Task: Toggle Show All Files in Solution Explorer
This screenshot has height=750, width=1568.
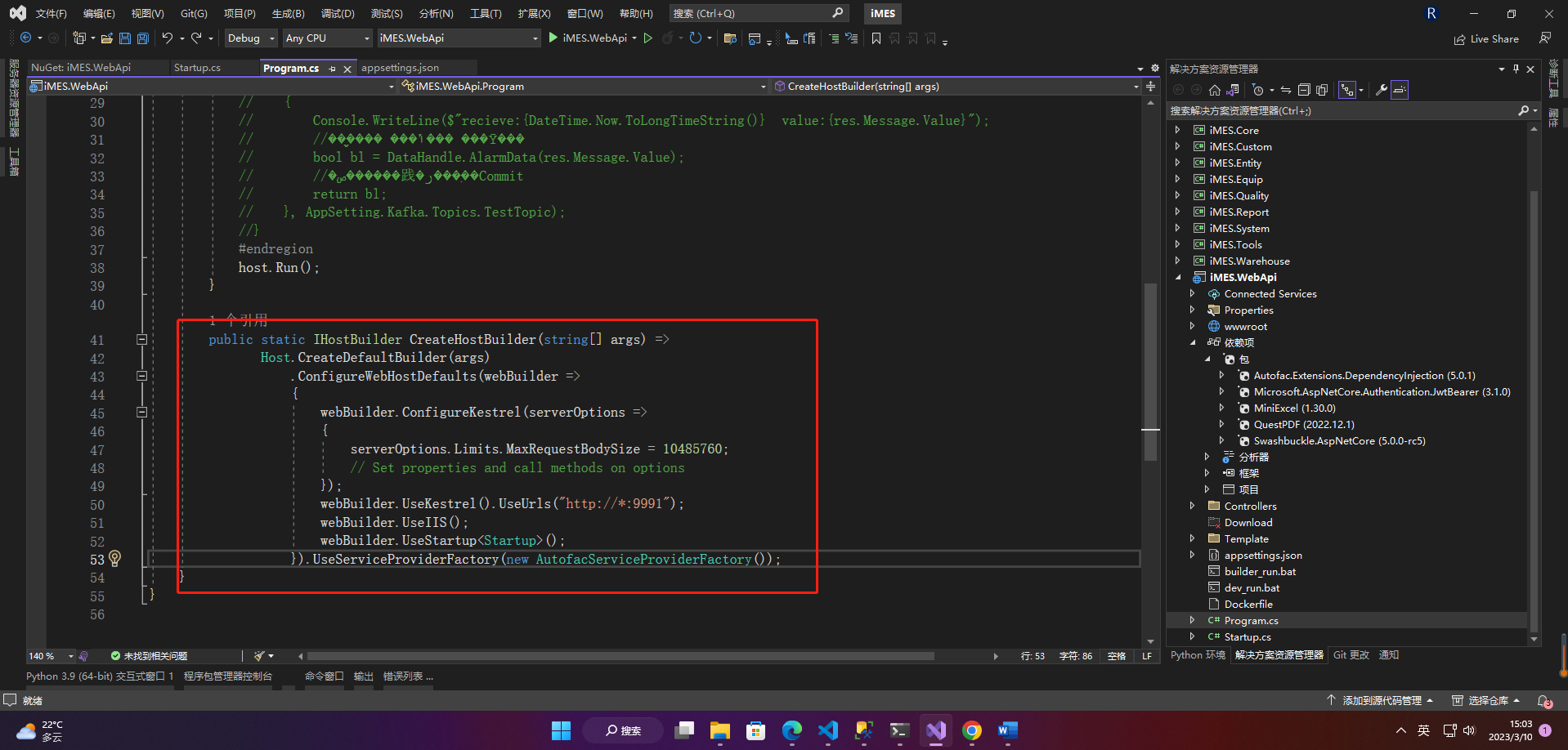Action: [x=1322, y=90]
